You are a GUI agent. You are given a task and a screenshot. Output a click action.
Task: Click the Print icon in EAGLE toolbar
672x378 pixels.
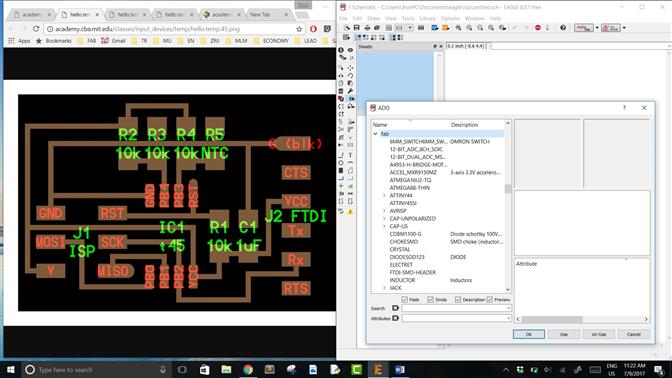click(x=367, y=28)
